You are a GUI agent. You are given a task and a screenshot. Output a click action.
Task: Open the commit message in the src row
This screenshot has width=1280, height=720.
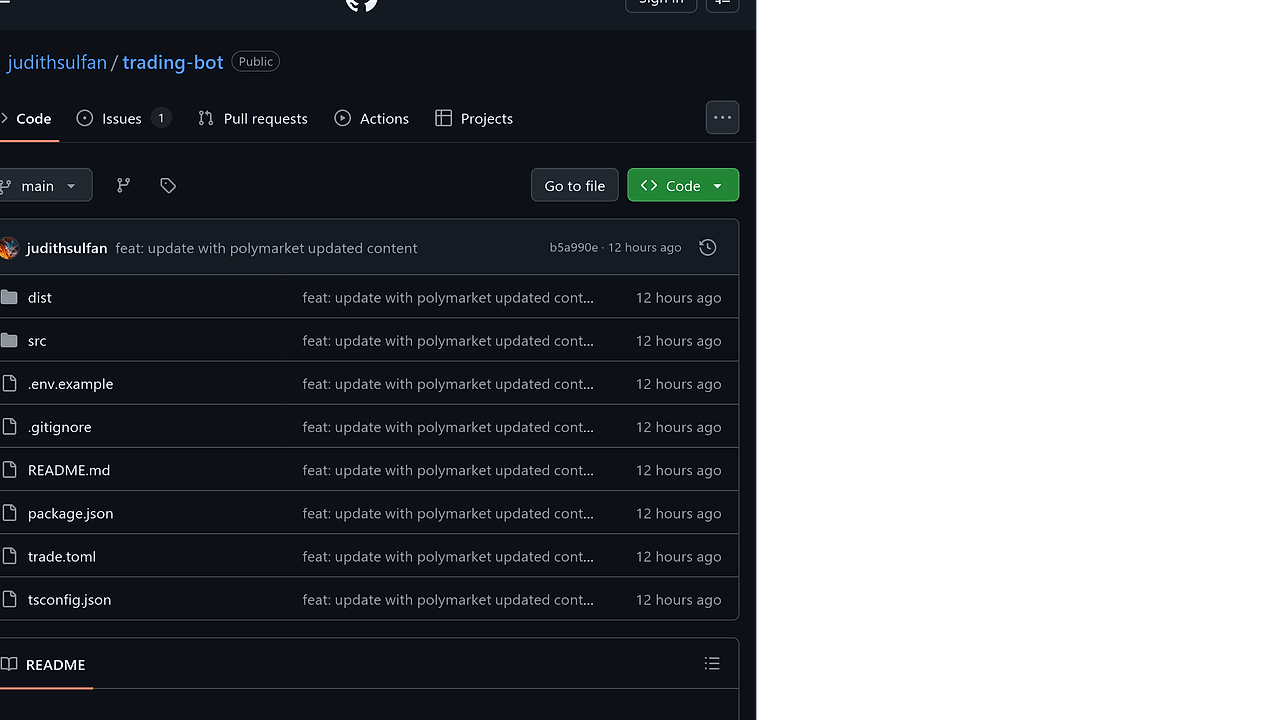coord(448,340)
